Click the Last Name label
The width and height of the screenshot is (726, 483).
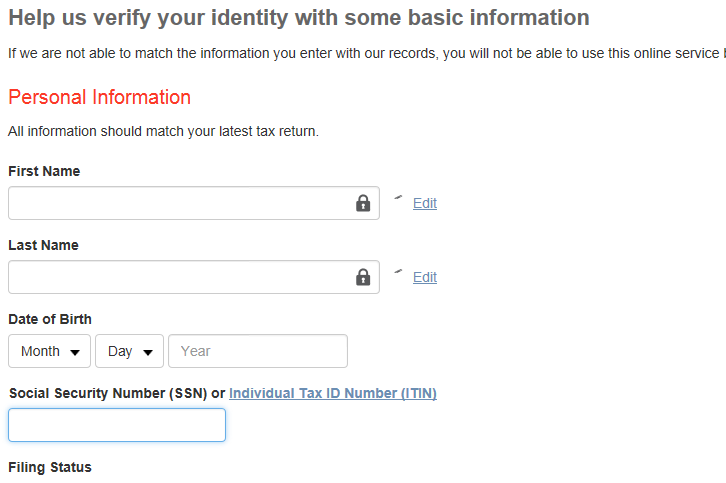click(x=43, y=245)
